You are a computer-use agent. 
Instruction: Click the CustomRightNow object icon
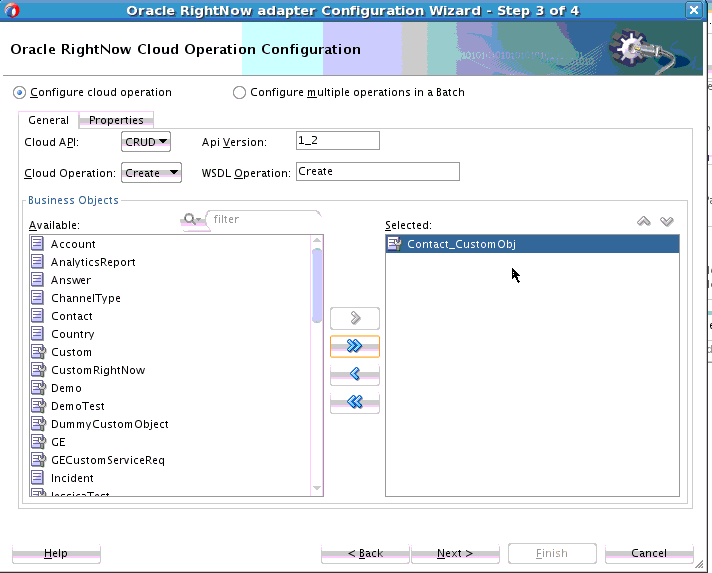(x=39, y=370)
